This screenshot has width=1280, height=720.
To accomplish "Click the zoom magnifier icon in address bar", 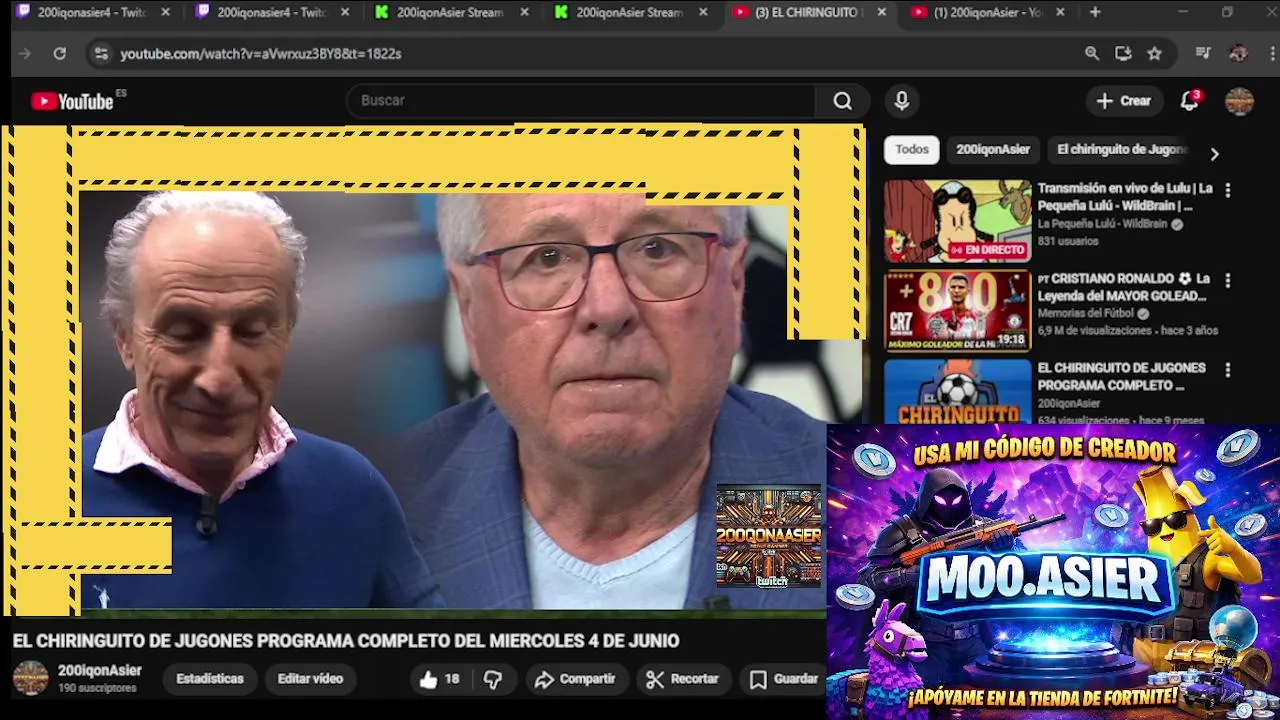I will [1092, 54].
